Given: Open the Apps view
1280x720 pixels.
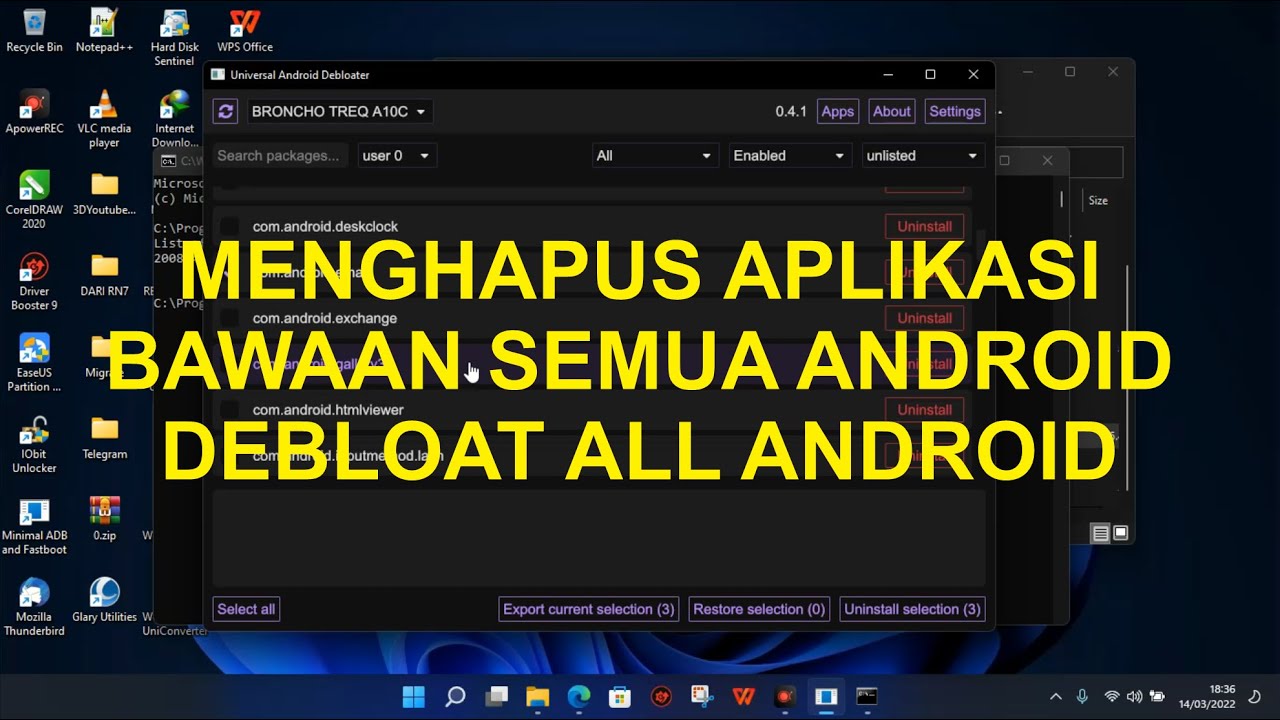Looking at the screenshot, I should pyautogui.click(x=838, y=111).
